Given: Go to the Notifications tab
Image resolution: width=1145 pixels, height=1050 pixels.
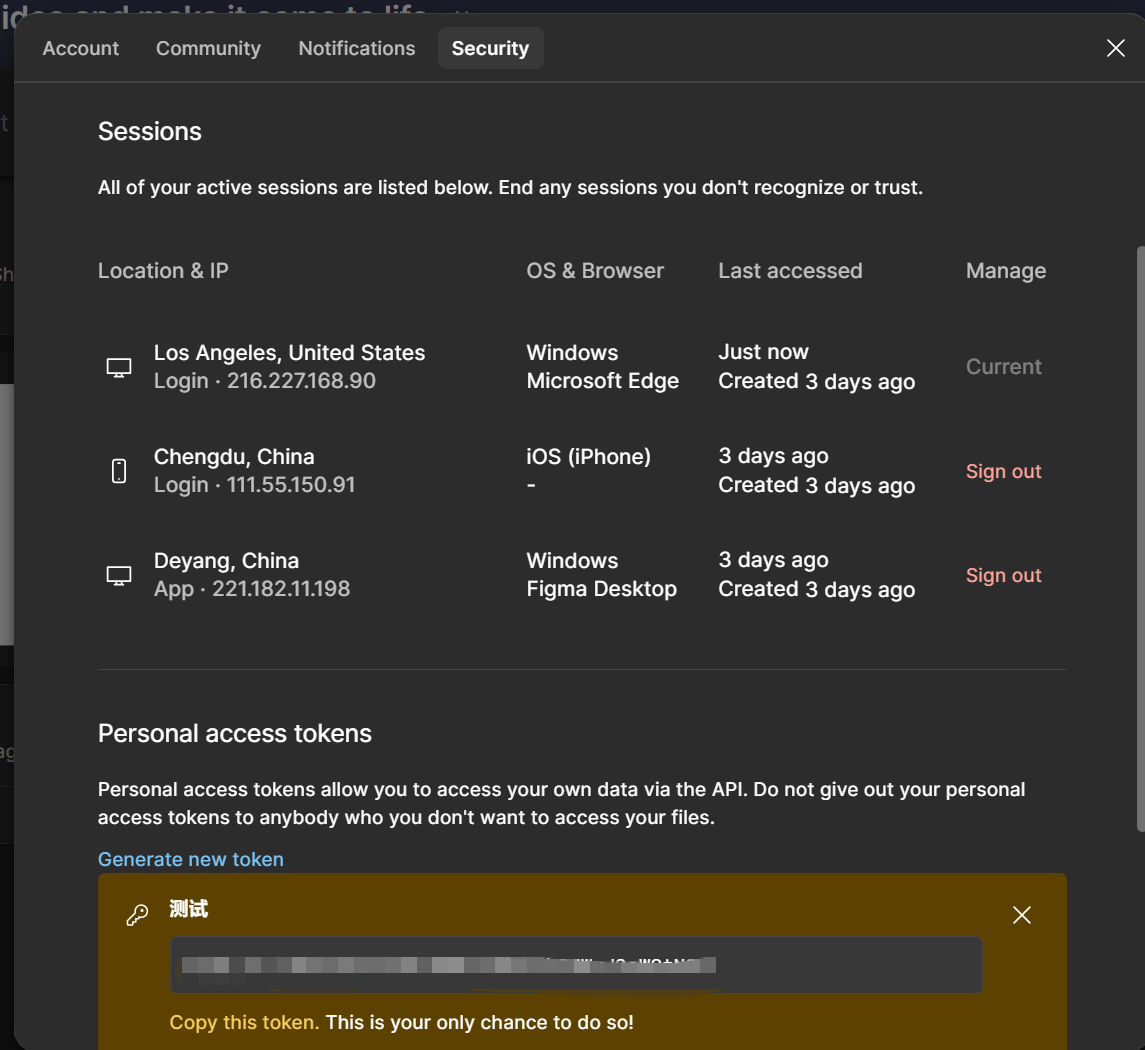Looking at the screenshot, I should [357, 48].
